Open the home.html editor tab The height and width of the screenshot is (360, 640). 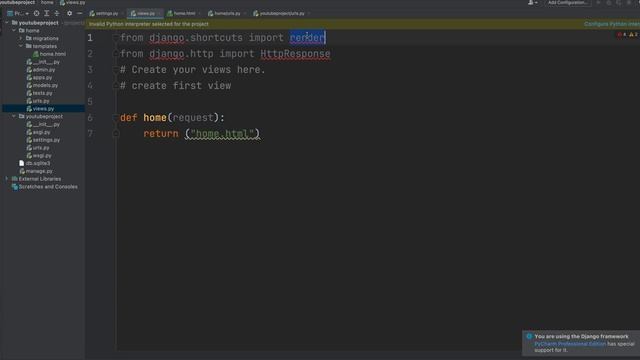click(x=184, y=13)
